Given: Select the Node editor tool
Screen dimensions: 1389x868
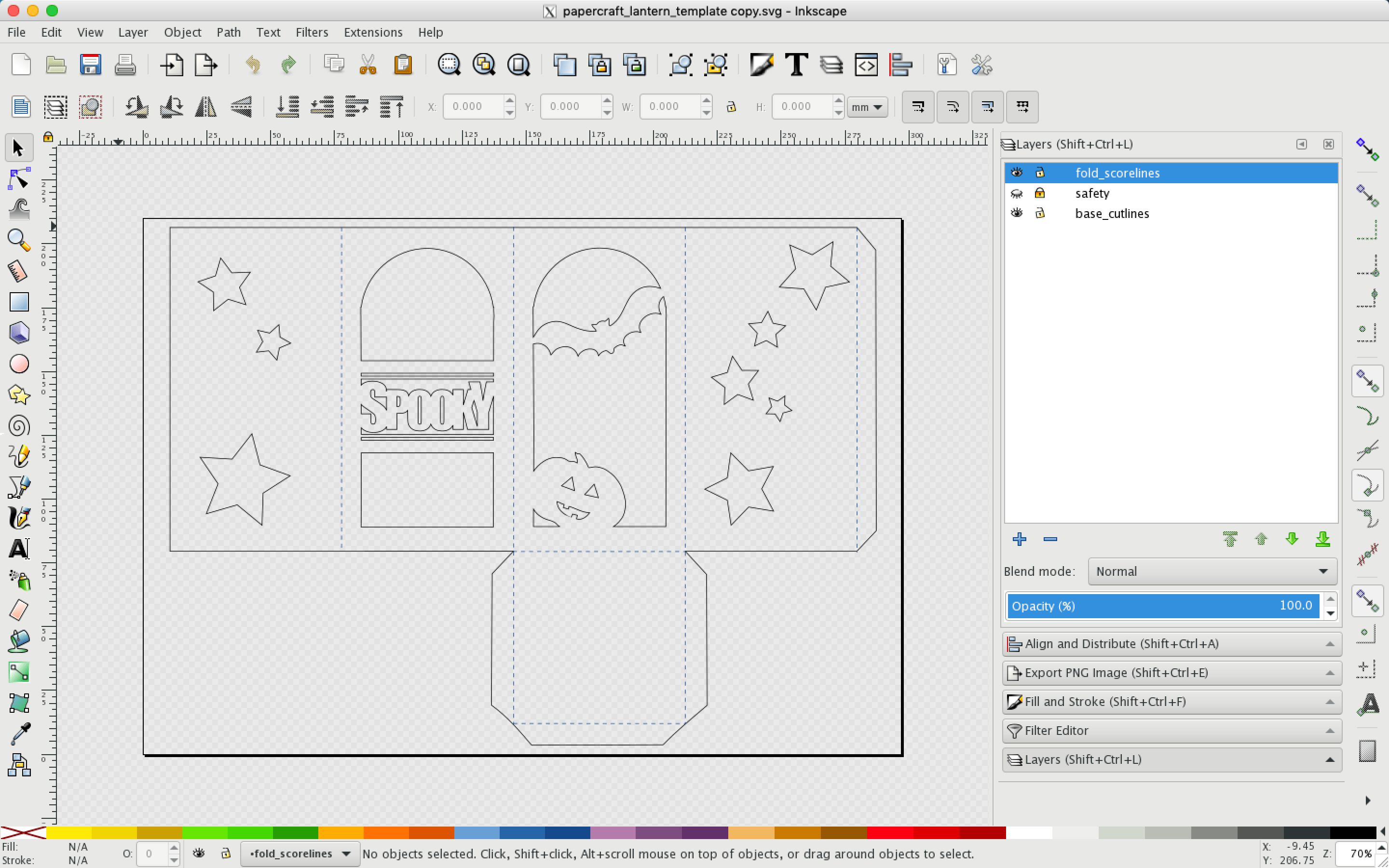Looking at the screenshot, I should coord(18,179).
